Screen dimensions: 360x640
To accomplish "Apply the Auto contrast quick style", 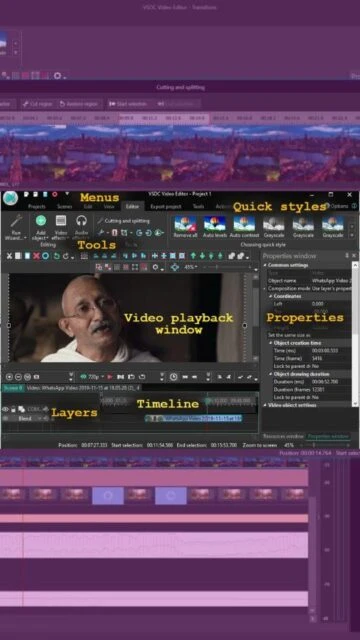I will 244,227.
